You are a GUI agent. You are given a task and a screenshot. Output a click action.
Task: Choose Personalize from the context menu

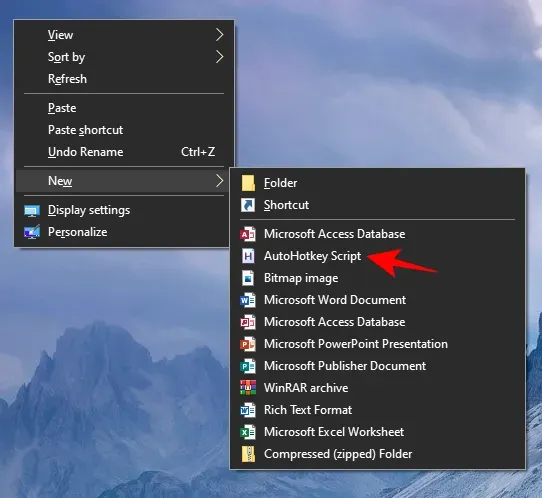[x=124, y=232]
